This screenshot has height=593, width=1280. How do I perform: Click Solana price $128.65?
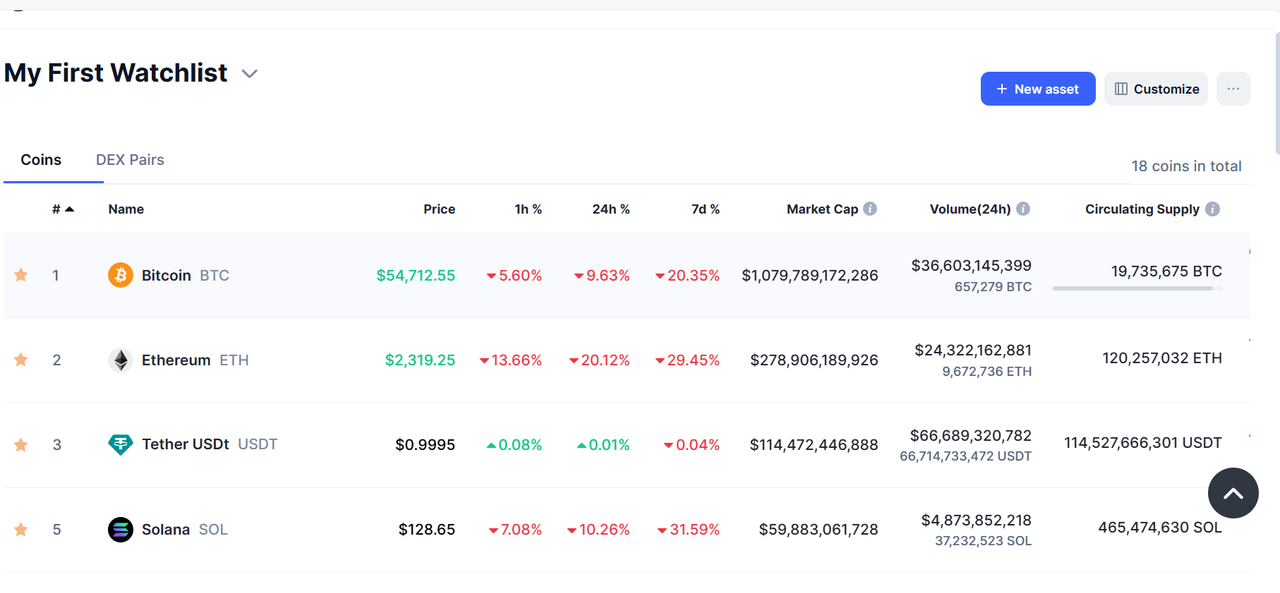[427, 530]
